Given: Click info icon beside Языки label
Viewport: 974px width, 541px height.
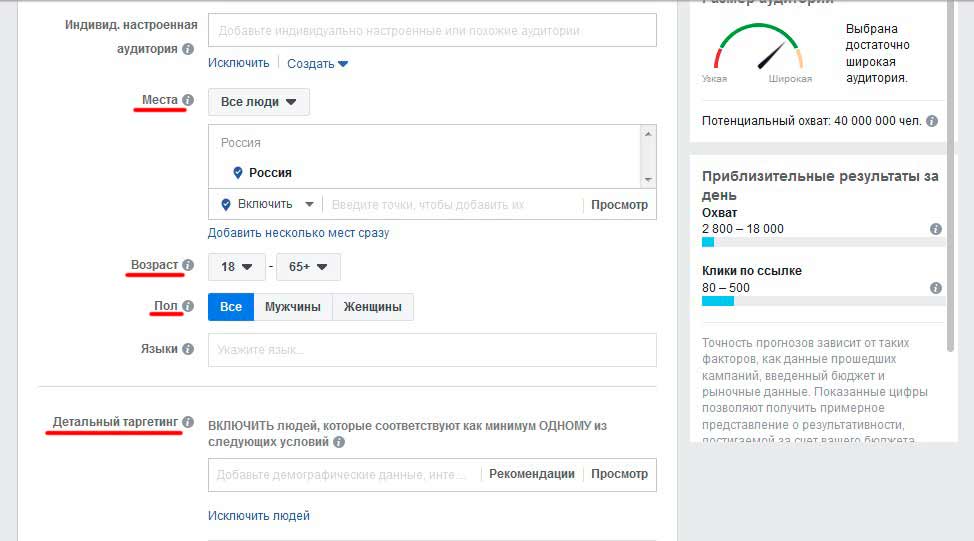Looking at the screenshot, I should click(x=188, y=349).
